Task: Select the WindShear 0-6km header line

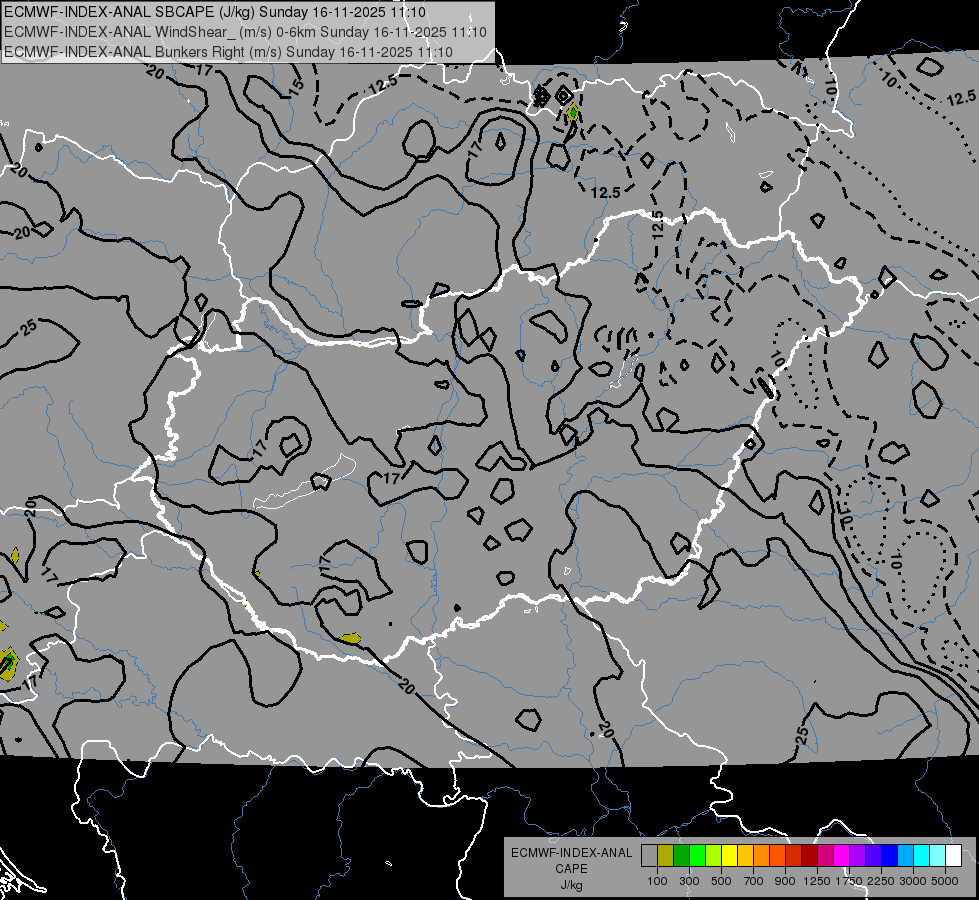Action: 245,32
